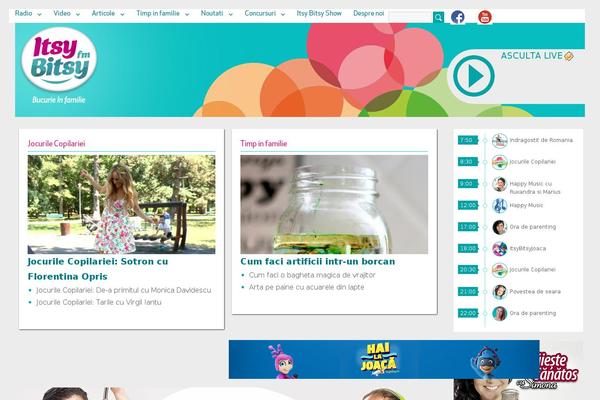
Task: Click the icon beside Asculta Live
Action: (x=569, y=56)
